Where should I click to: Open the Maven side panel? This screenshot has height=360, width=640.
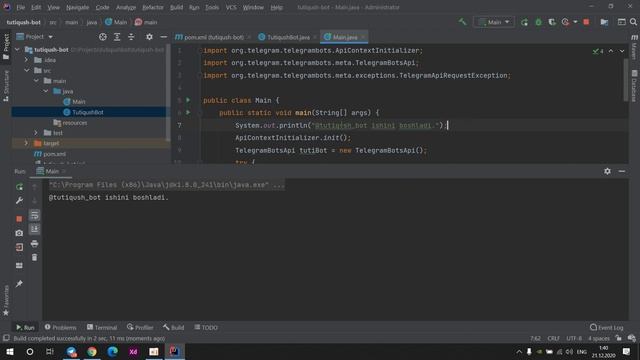[634, 47]
